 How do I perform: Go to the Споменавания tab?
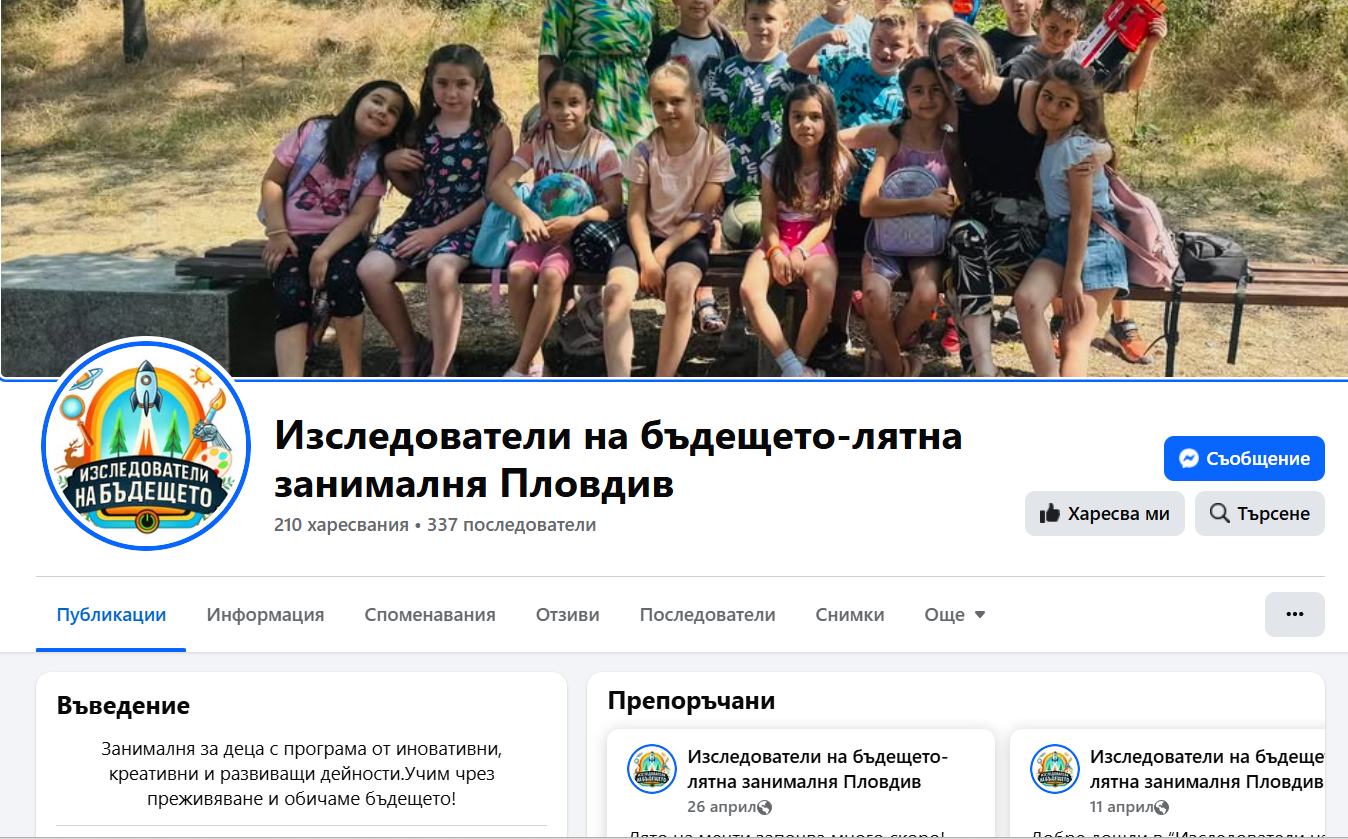(x=430, y=615)
